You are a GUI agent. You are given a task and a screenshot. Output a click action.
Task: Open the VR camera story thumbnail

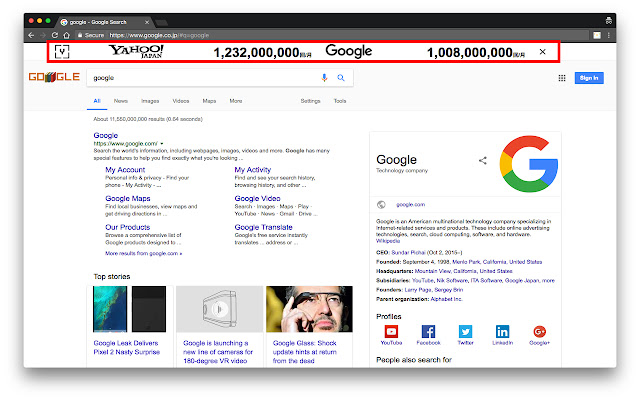click(220, 309)
